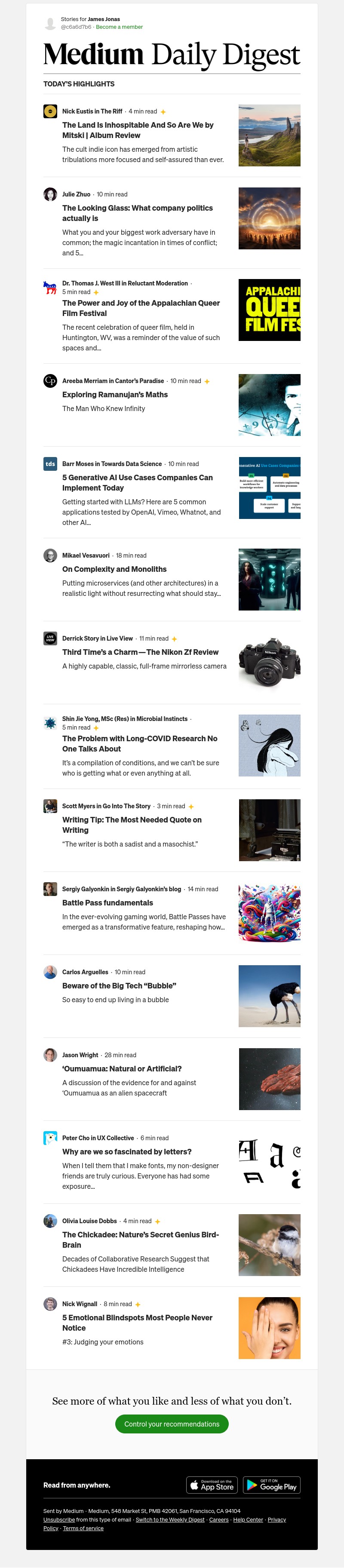The width and height of the screenshot is (344, 1568).
Task: Open the Google Play download badge
Action: pyautogui.click(x=272, y=1485)
